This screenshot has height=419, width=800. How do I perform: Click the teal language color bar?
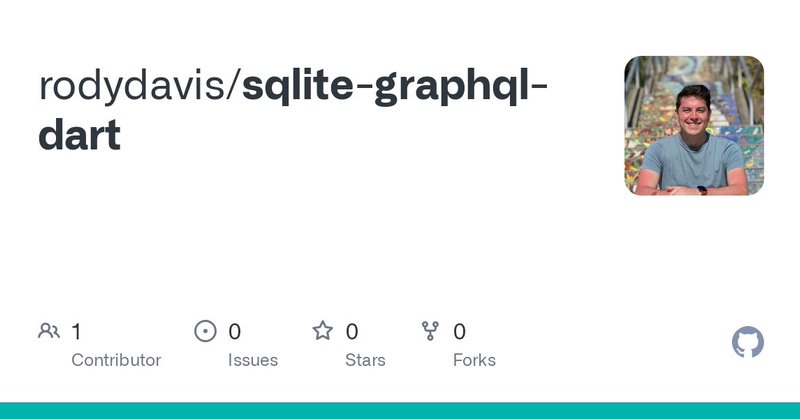tap(400, 411)
